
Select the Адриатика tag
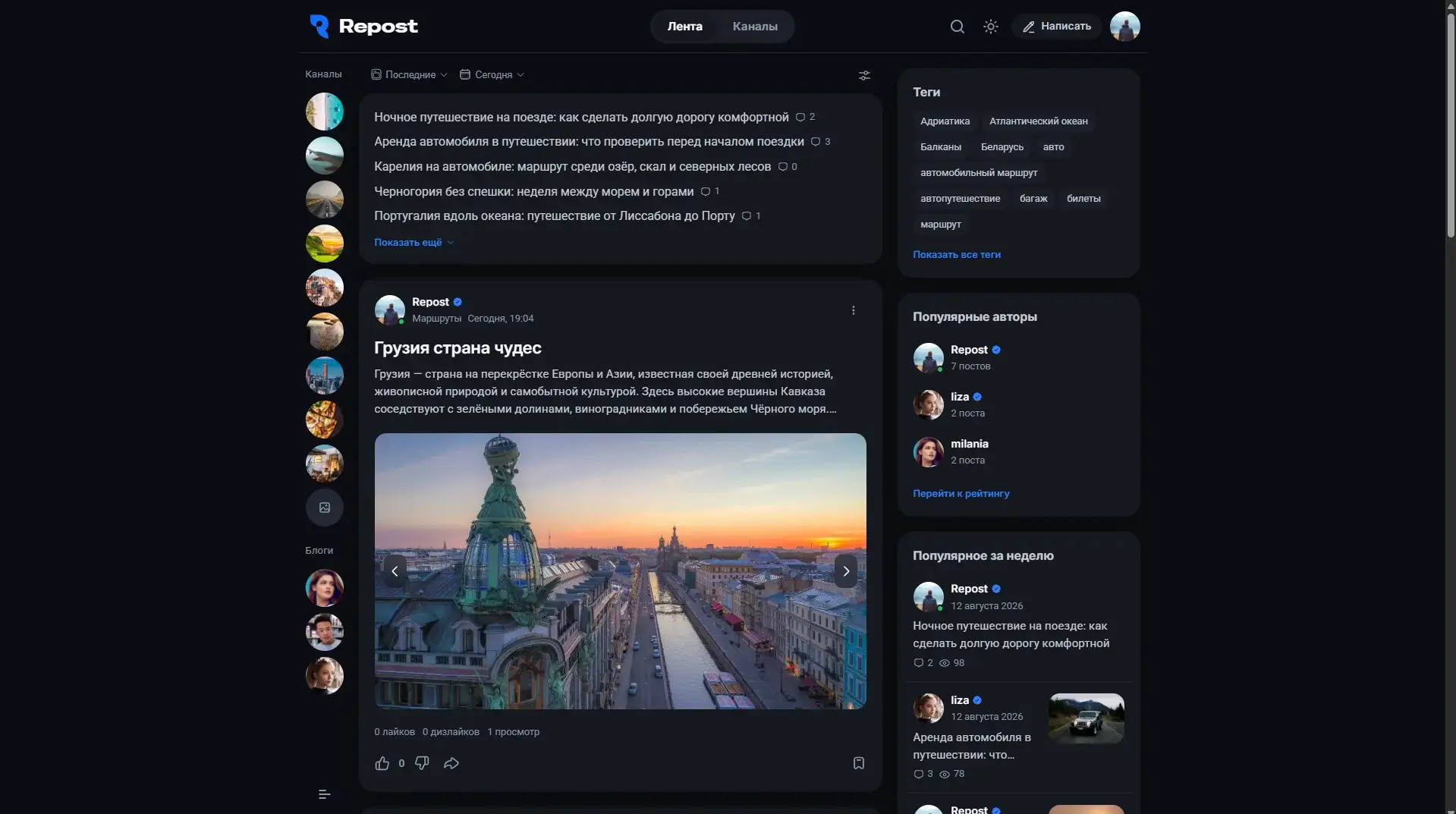(x=945, y=121)
